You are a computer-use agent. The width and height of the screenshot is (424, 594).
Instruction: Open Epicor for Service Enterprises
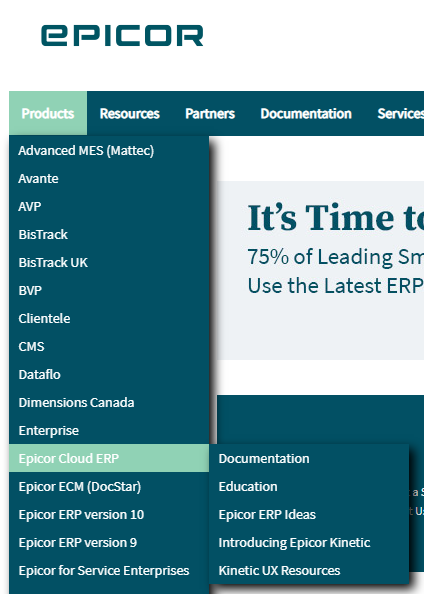pos(109,571)
